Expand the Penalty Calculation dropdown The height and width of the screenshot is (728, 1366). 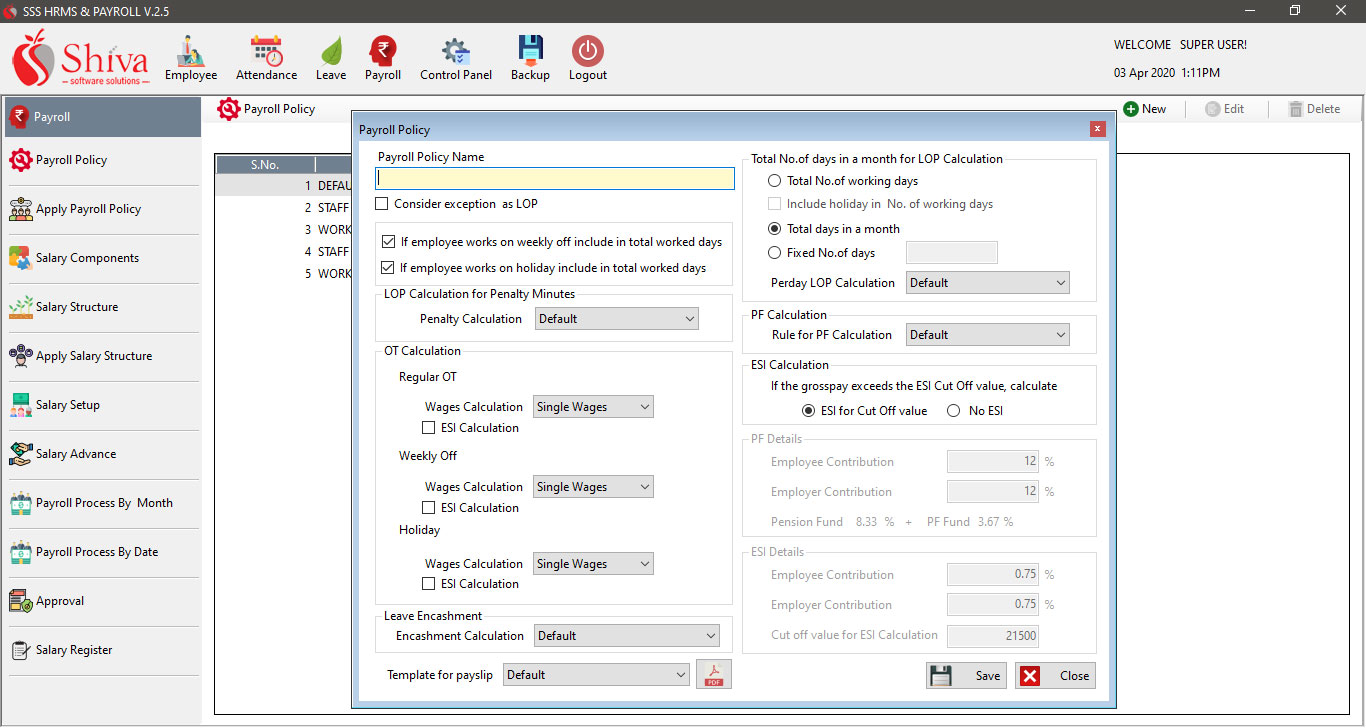(617, 319)
